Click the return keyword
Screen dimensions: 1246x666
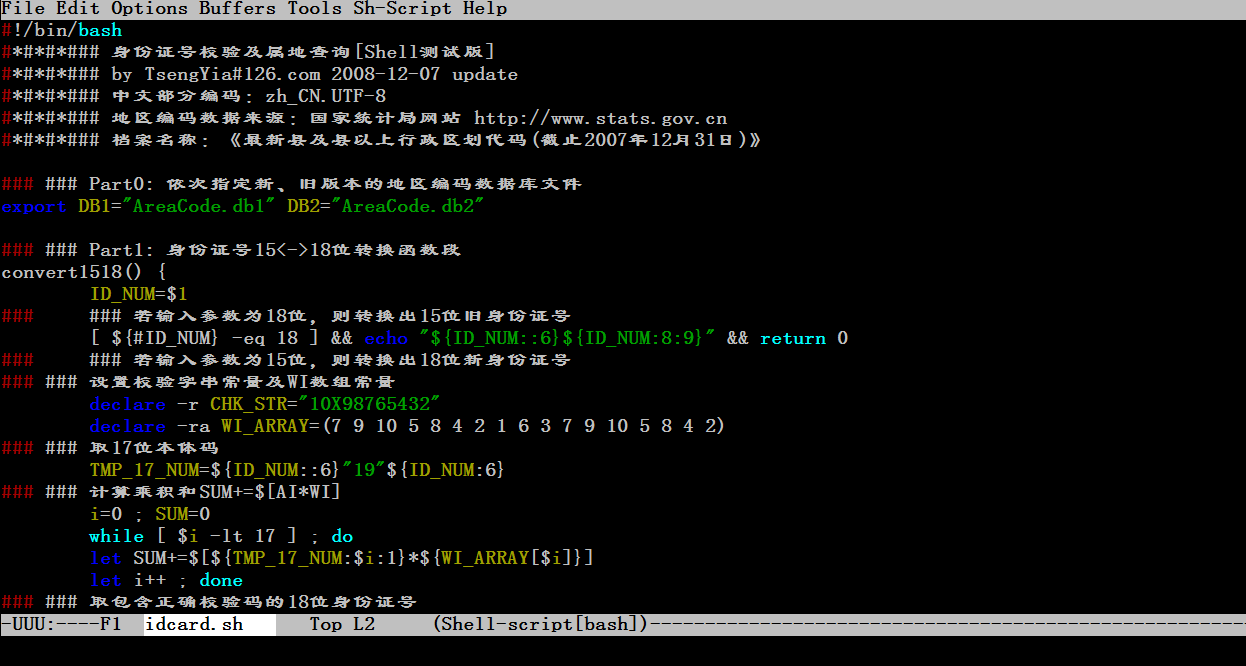793,339
